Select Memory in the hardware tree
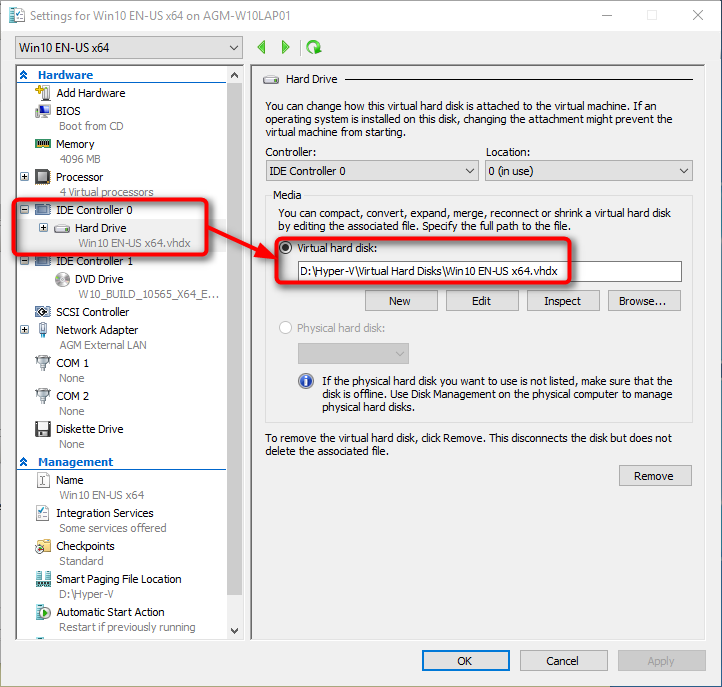The image size is (722, 687). pos(75,144)
